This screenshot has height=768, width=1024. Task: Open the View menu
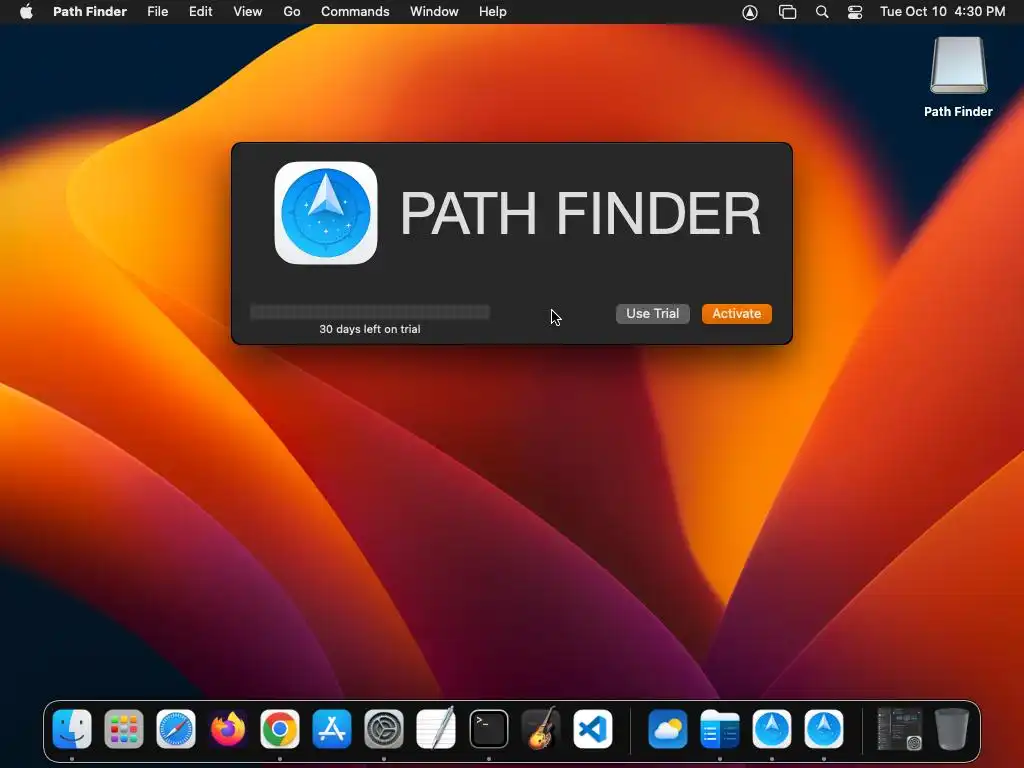[x=248, y=12]
